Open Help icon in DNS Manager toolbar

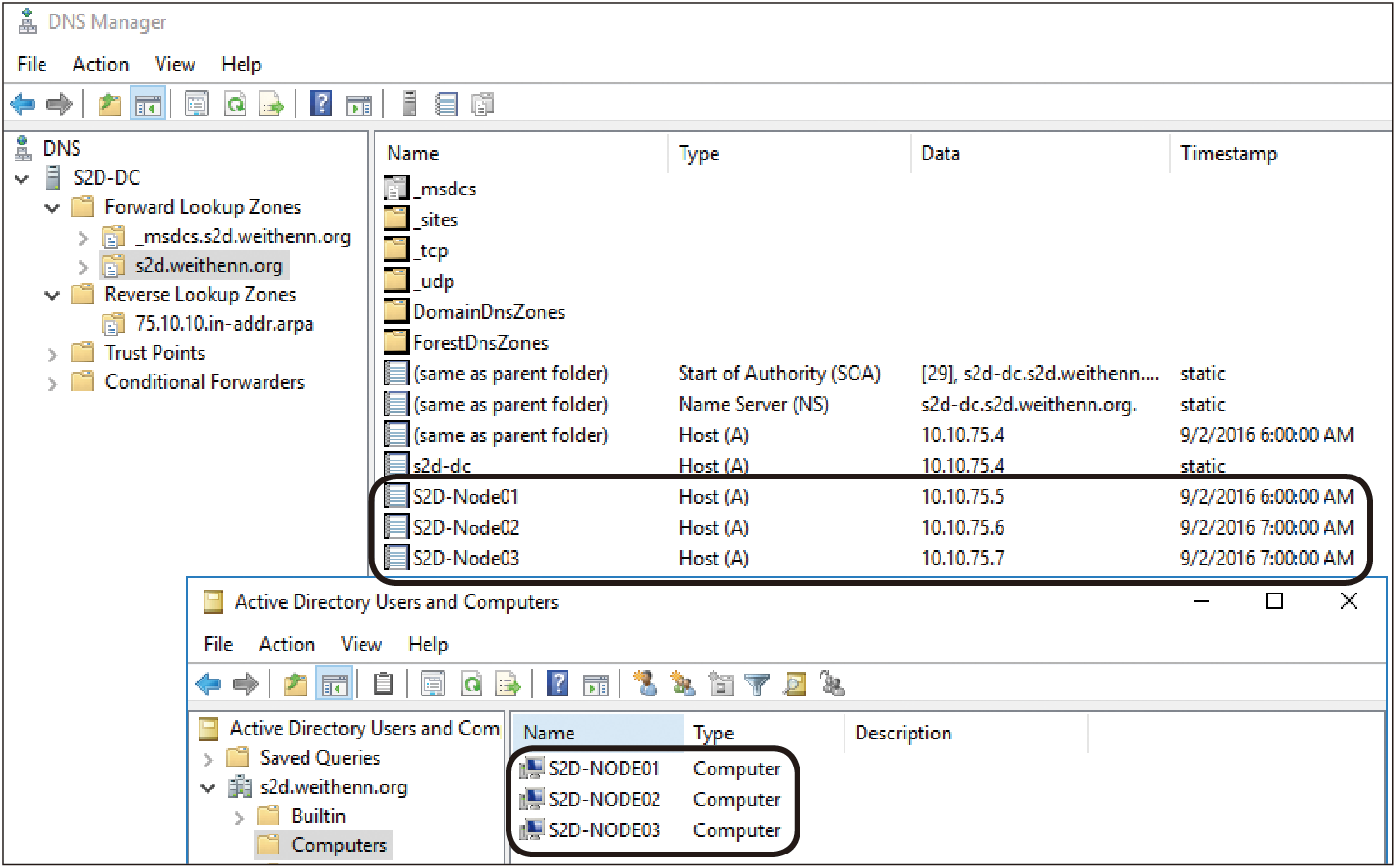321,103
